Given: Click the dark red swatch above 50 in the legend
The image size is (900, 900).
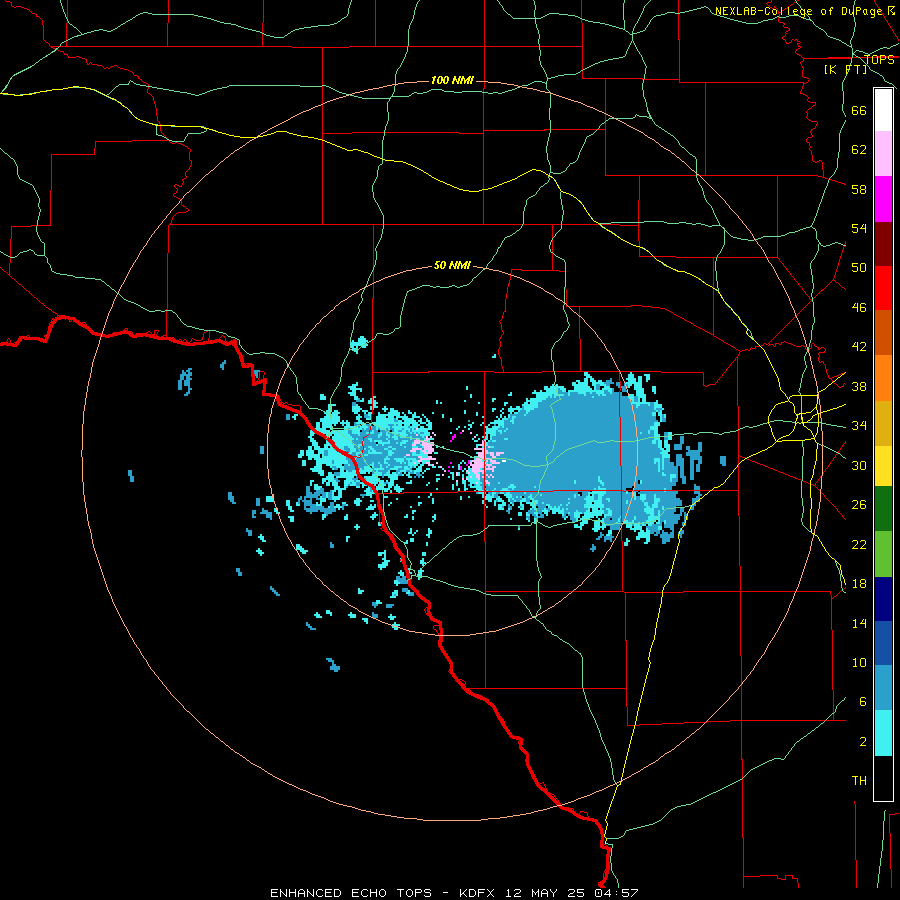Looking at the screenshot, I should pos(883,243).
